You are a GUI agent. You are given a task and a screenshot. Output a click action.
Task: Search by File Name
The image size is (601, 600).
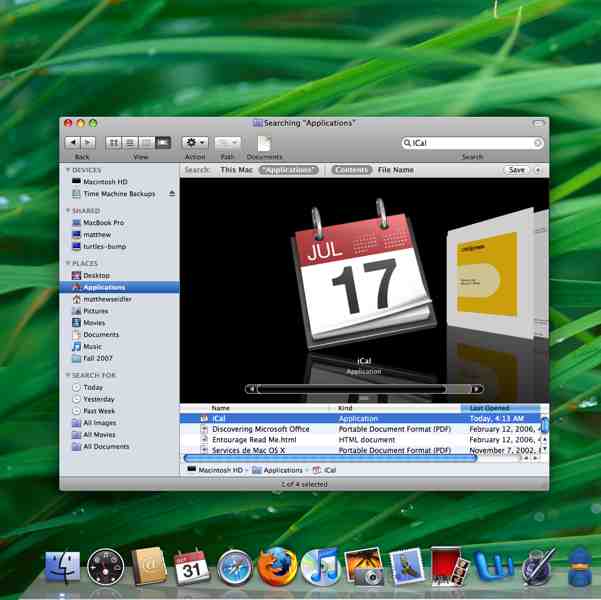point(396,170)
